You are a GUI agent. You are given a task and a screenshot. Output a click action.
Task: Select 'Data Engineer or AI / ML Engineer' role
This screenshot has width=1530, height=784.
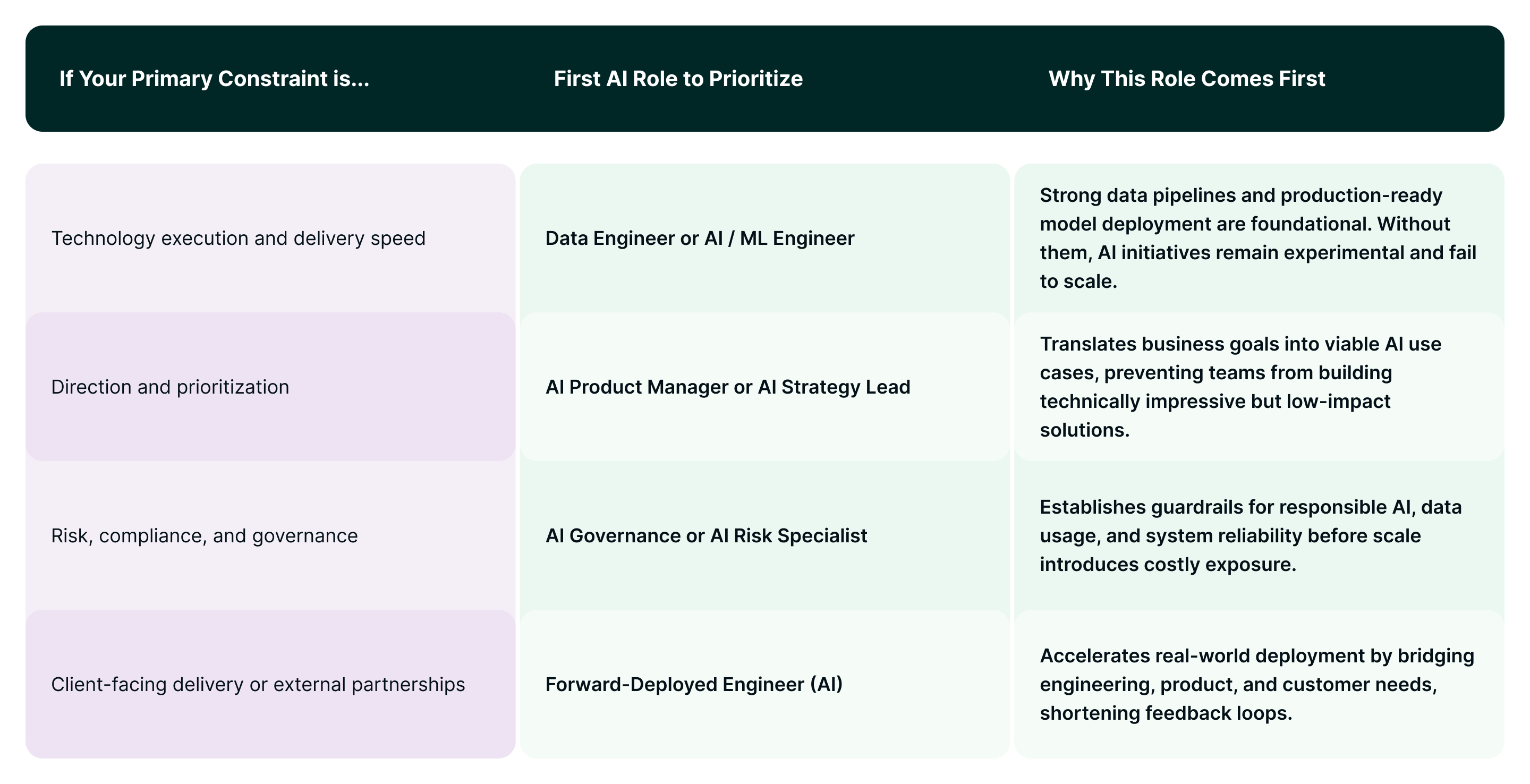pyautogui.click(x=700, y=238)
